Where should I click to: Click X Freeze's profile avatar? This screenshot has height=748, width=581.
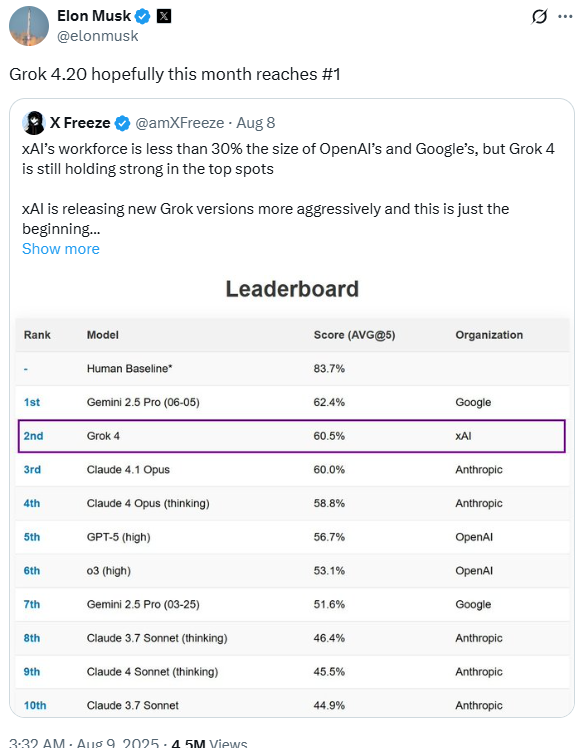click(x=34, y=123)
